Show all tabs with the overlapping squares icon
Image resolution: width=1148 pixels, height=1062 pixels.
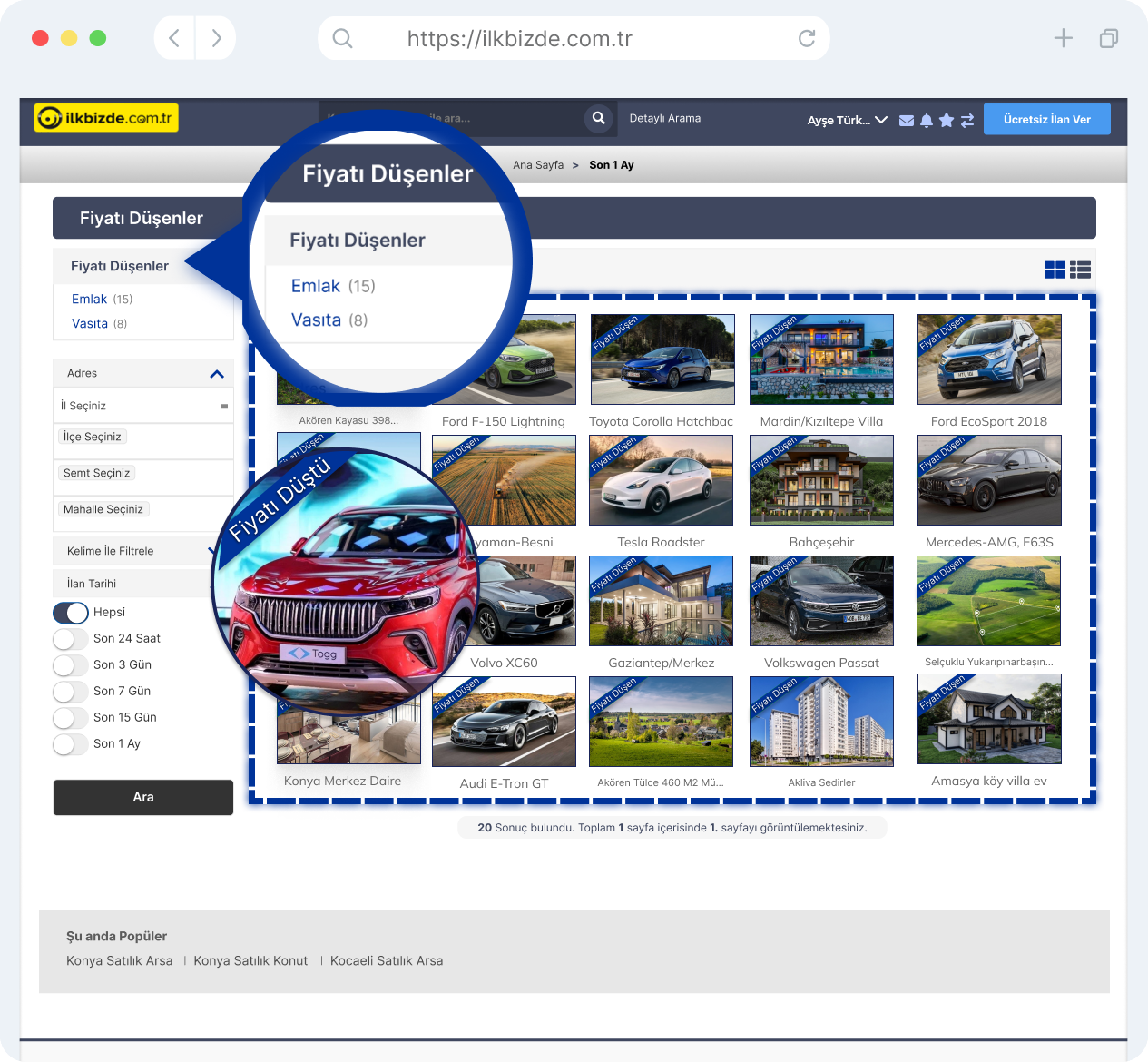click(x=1109, y=38)
